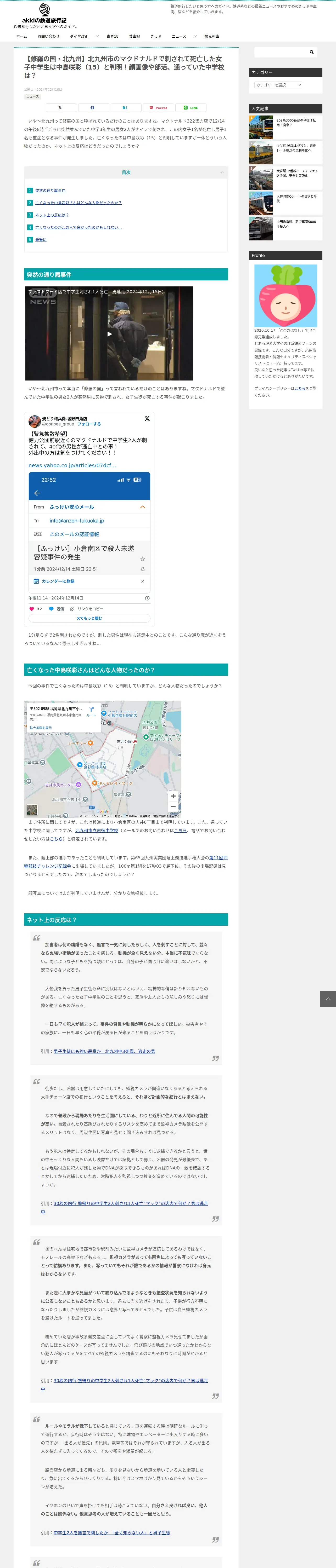Open popular article 小田急電鉄 新型車両5000形 thumbnail
Viewport: 336px width, 1568px height.
(261, 228)
